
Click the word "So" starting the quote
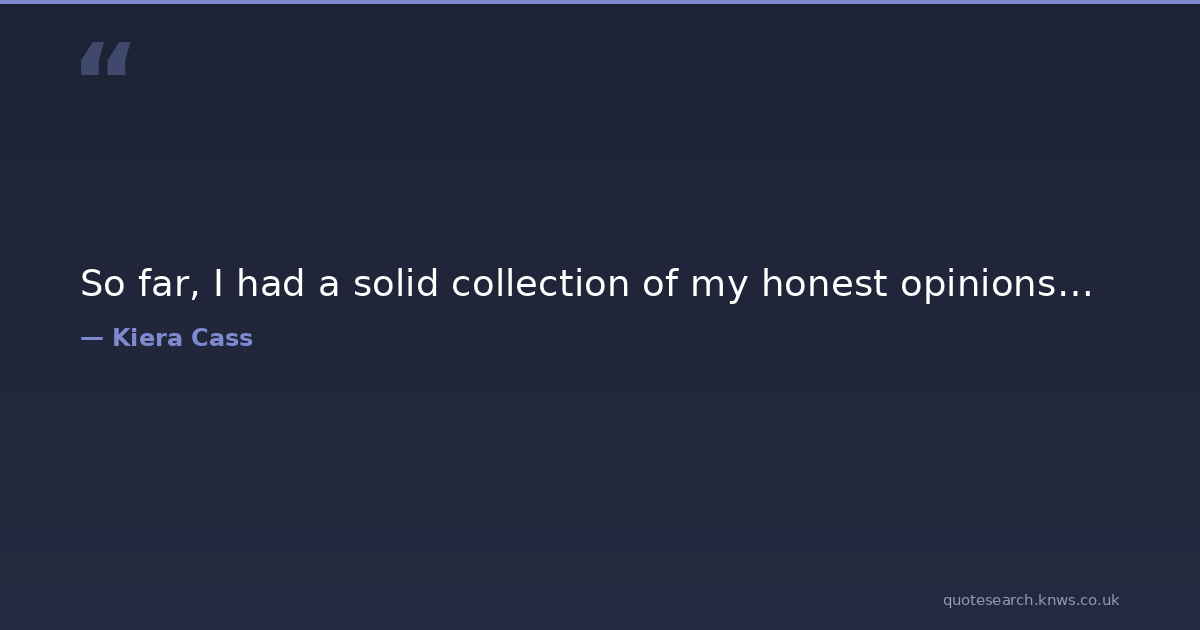tap(102, 284)
